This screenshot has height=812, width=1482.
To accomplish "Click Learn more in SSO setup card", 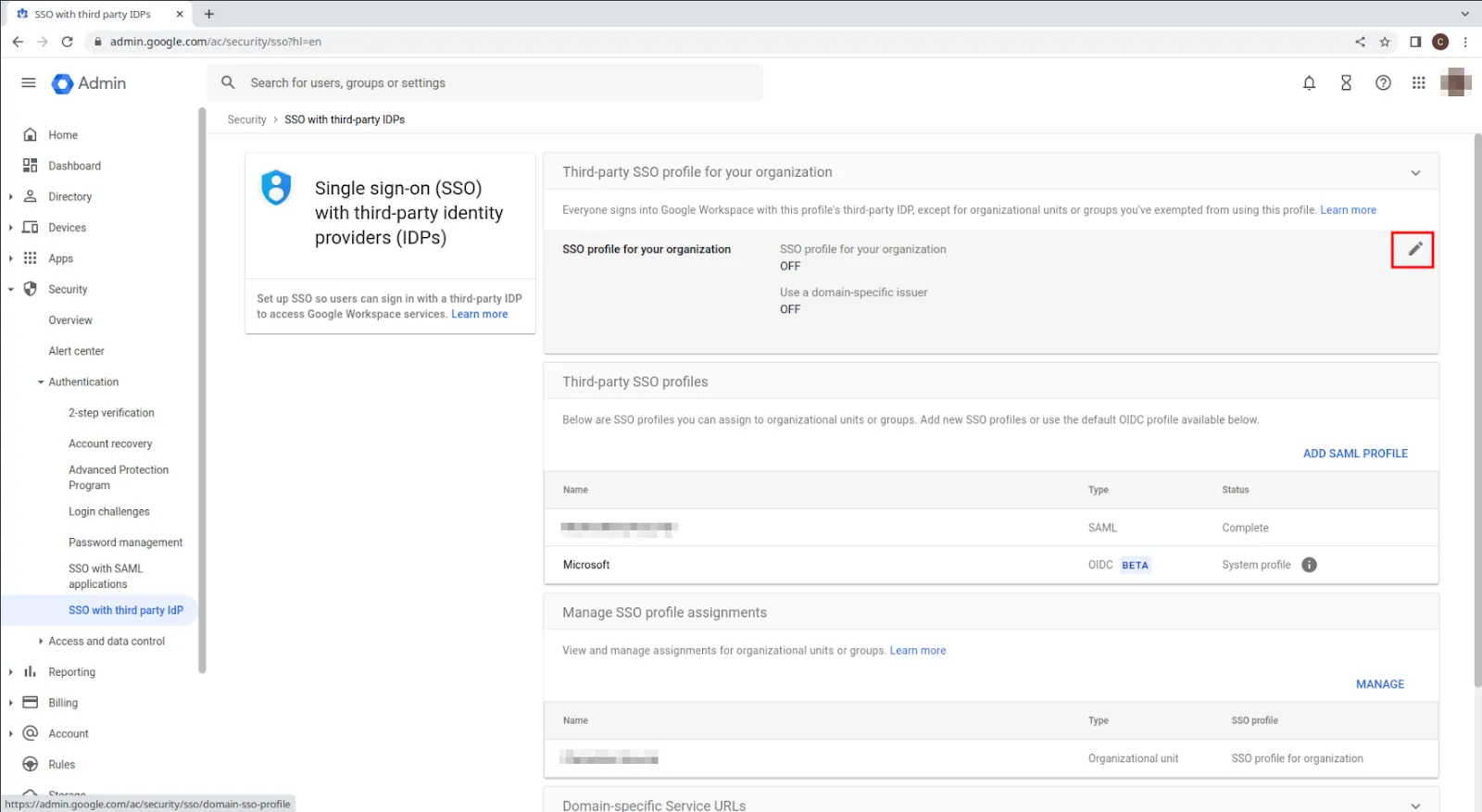I will click(x=480, y=314).
